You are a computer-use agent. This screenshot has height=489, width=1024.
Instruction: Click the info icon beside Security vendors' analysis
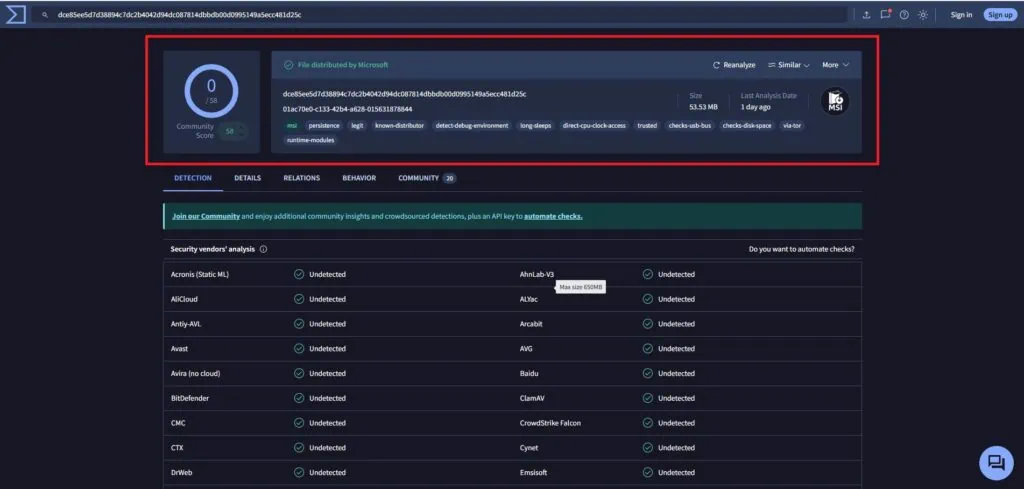click(x=263, y=249)
